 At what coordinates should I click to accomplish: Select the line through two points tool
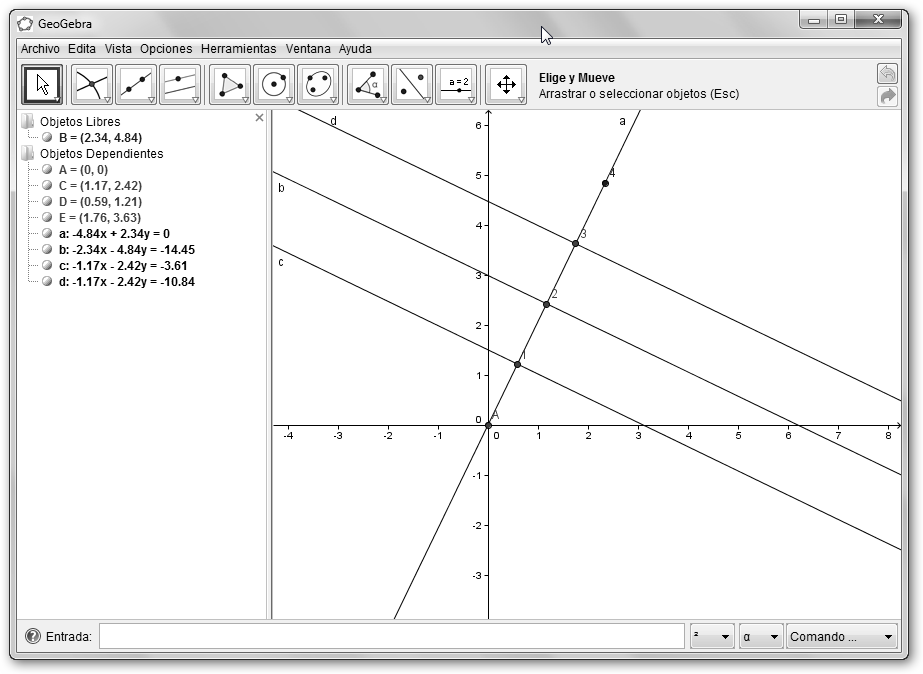click(136, 85)
